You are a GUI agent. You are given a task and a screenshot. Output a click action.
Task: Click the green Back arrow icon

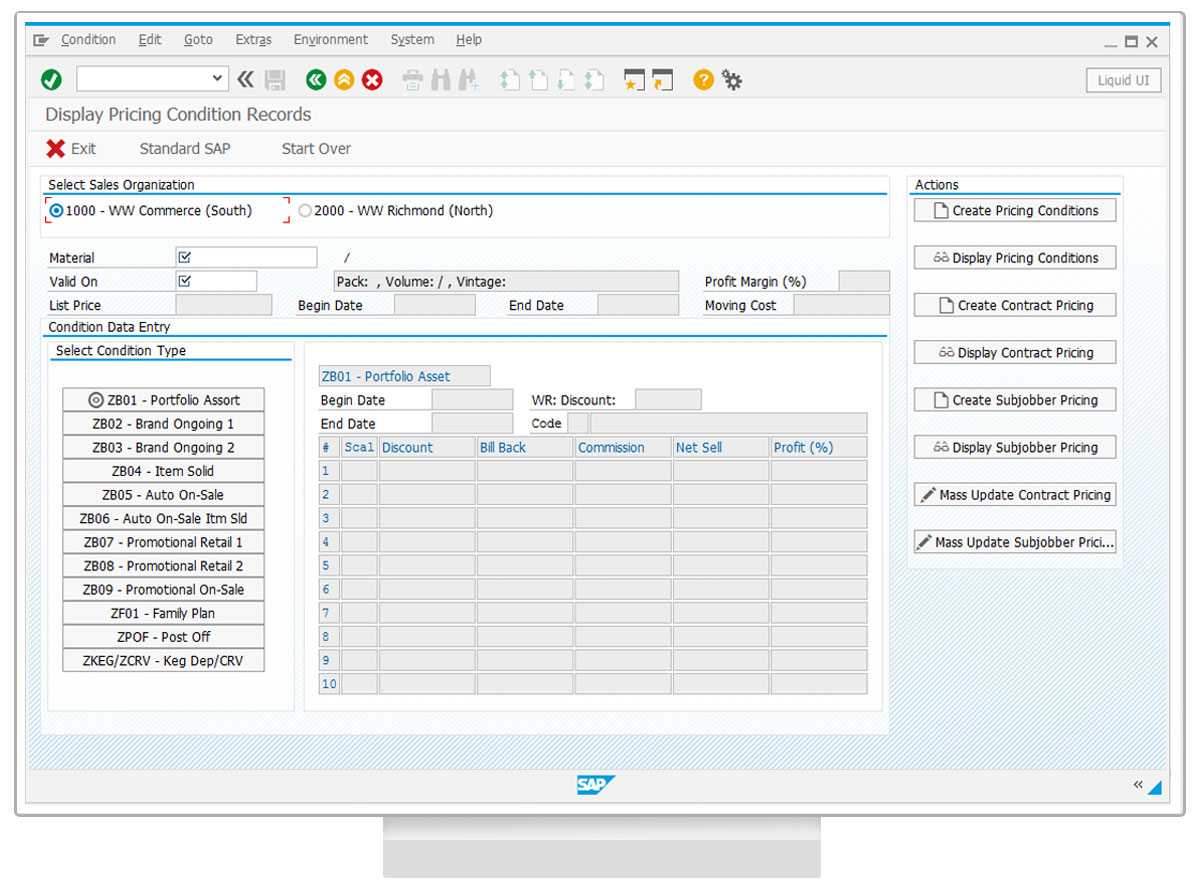[316, 80]
